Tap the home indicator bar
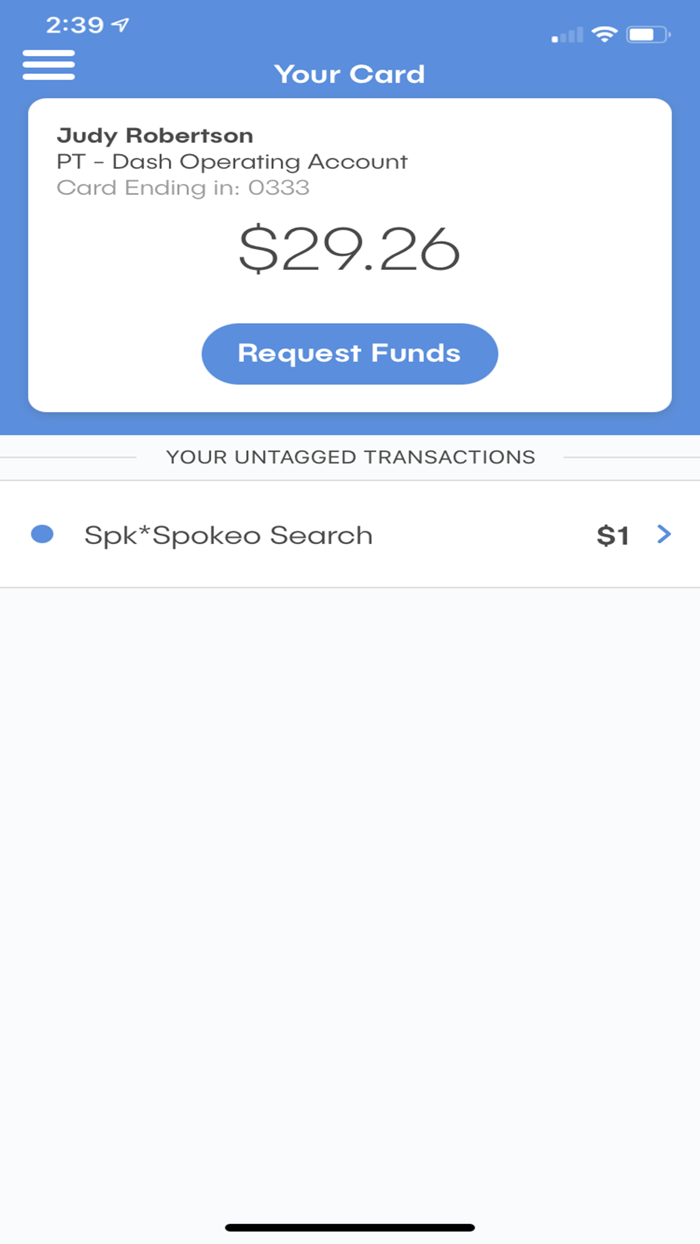 coord(349,1225)
